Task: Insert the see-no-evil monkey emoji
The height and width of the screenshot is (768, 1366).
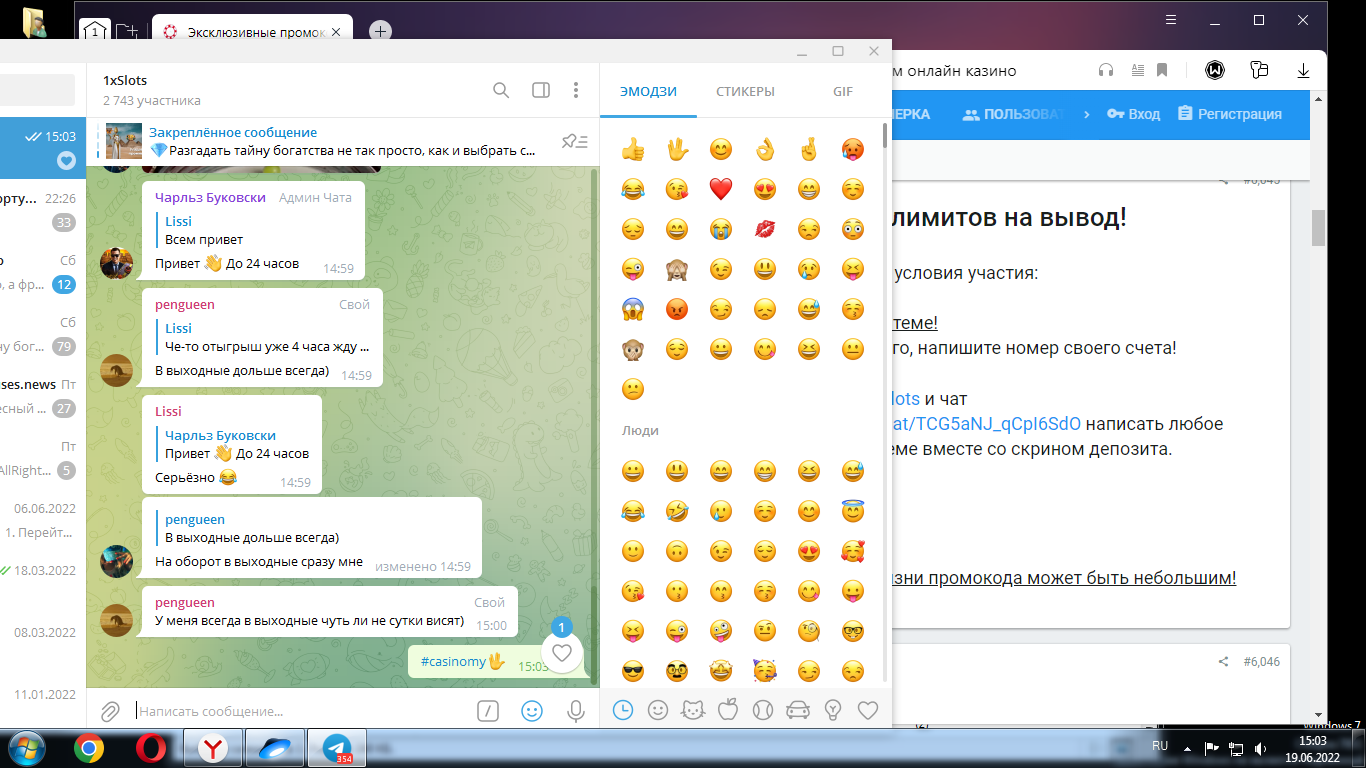Action: [677, 269]
